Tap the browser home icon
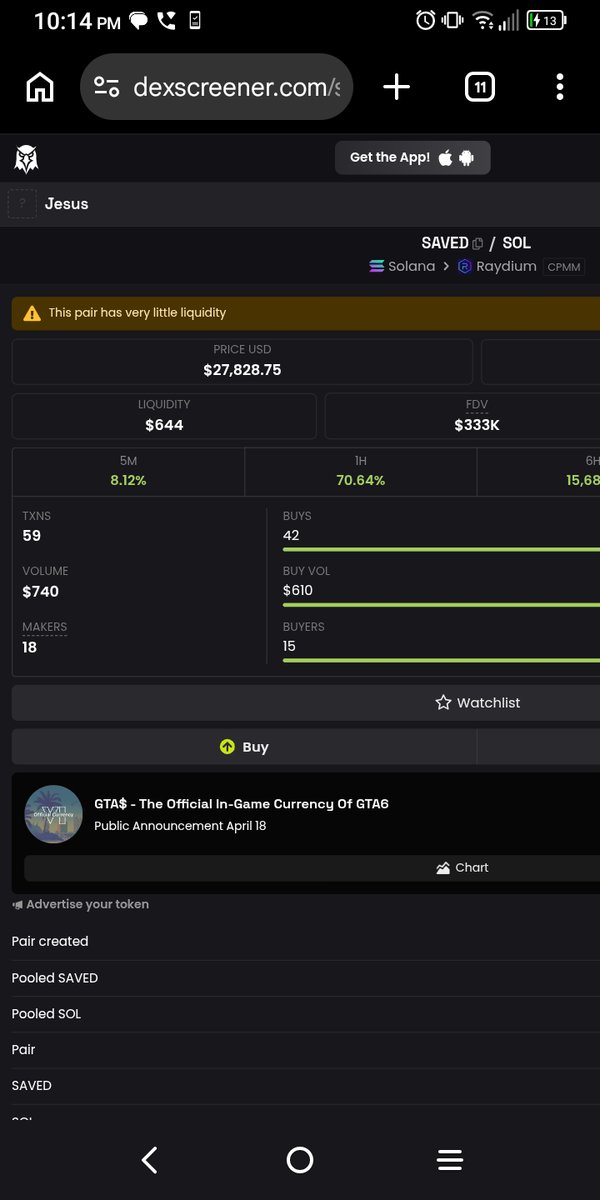This screenshot has height=1200, width=600. pyautogui.click(x=40, y=88)
